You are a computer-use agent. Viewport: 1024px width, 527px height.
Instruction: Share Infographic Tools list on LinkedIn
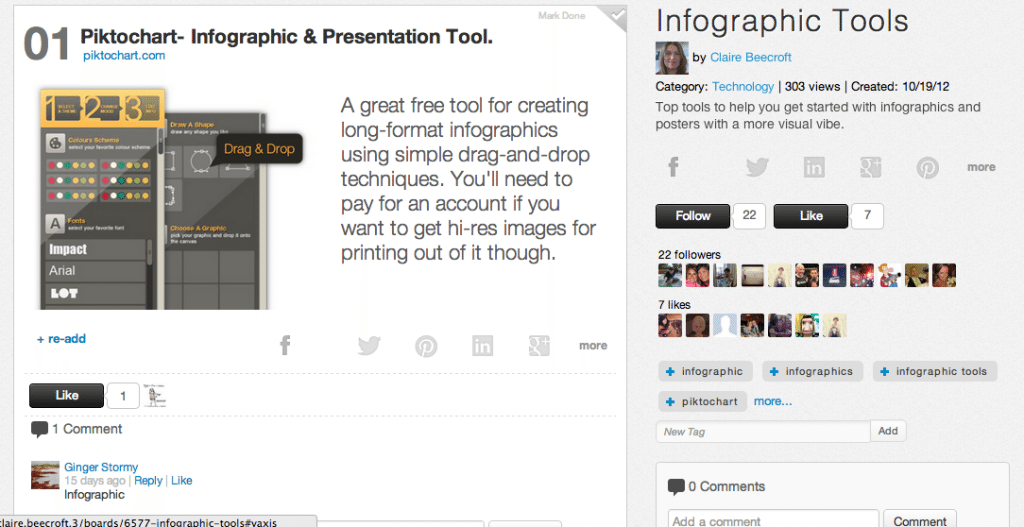[x=814, y=167]
